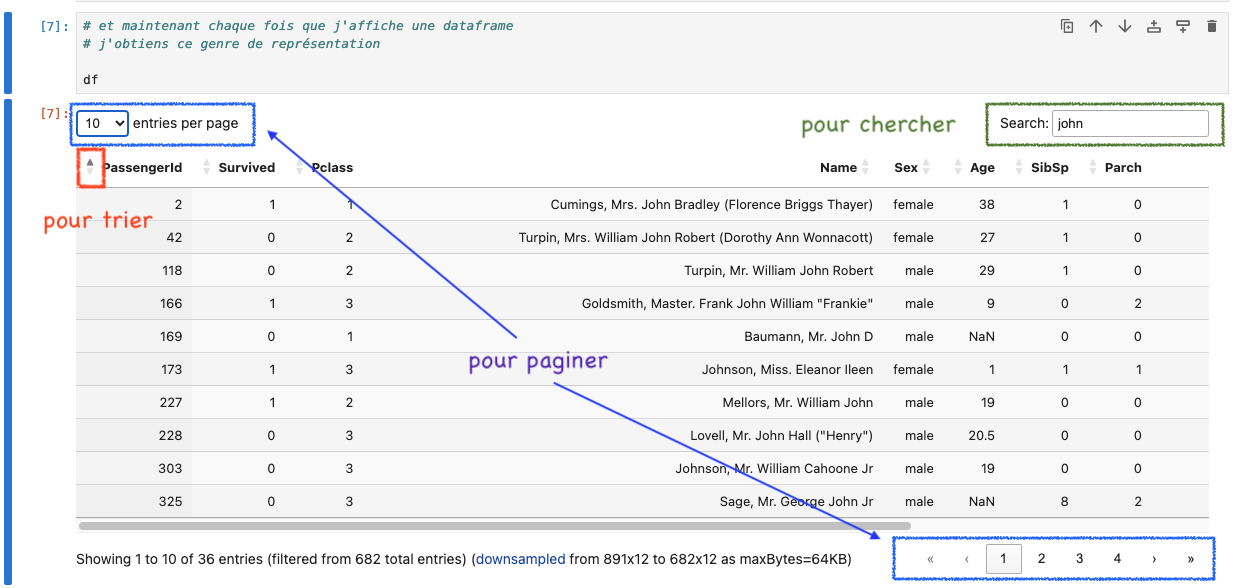Click the Parch column header to sort
The width and height of the screenshot is (1244, 588).
click(1123, 168)
